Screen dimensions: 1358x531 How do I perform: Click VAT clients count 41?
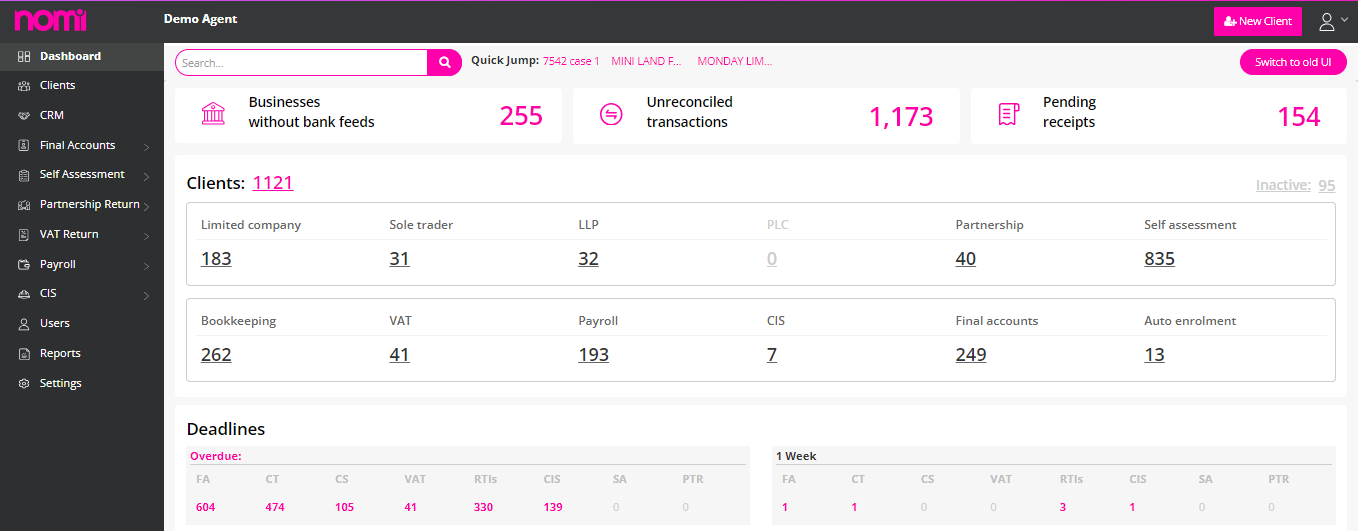[x=399, y=355]
